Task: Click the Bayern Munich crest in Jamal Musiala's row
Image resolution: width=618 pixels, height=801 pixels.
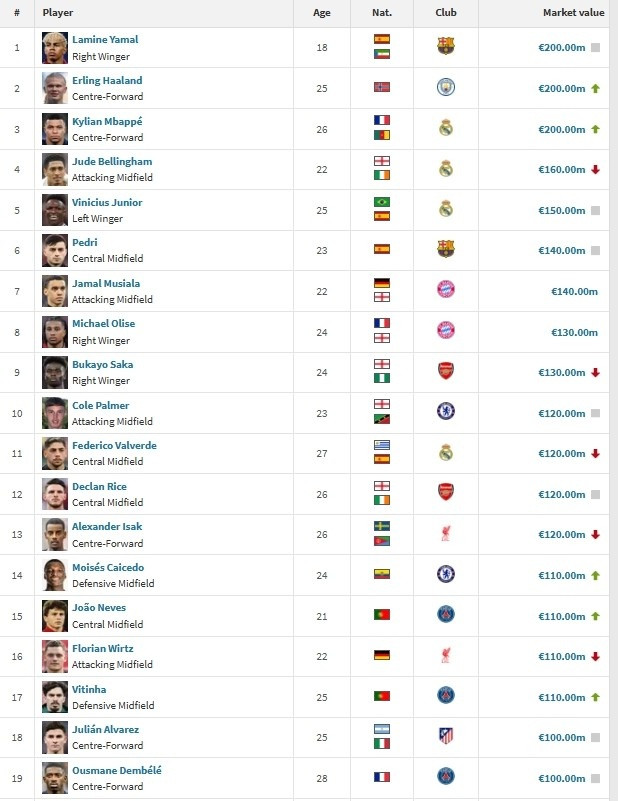Action: (x=446, y=290)
